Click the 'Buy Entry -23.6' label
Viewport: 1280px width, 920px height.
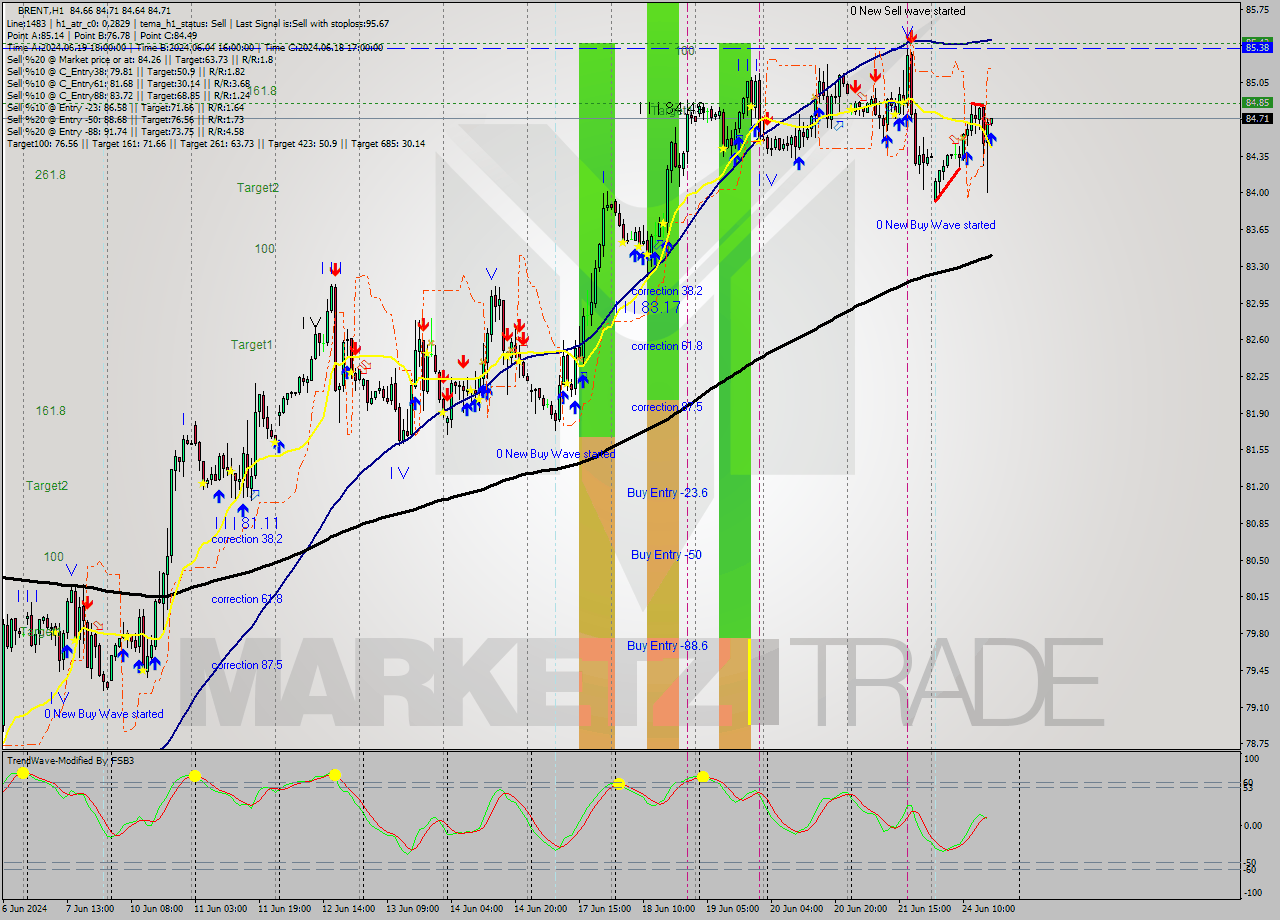coord(667,493)
